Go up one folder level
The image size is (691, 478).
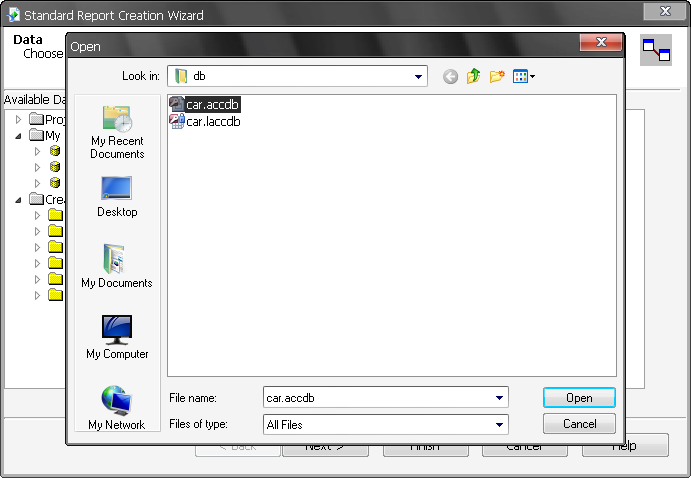click(473, 76)
